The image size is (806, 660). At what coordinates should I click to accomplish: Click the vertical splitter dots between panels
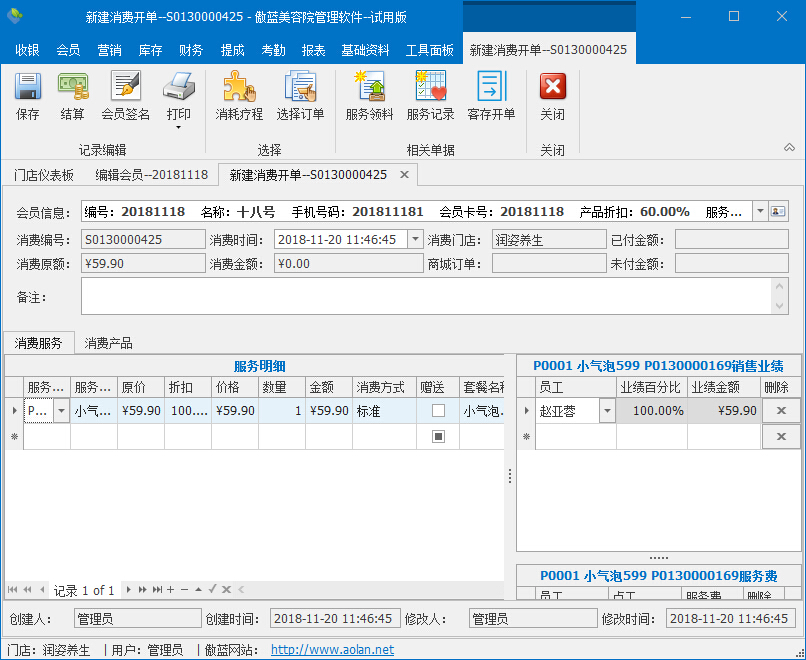point(510,476)
